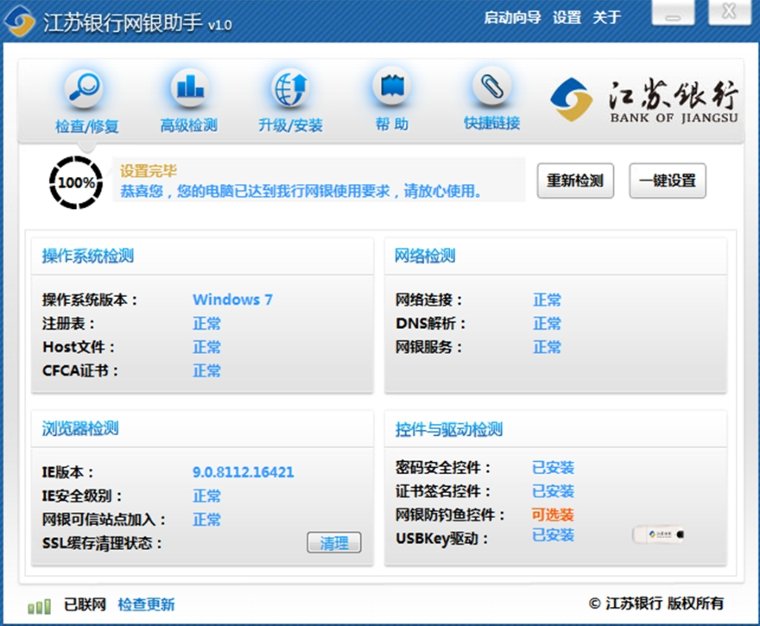The image size is (760, 626).
Task: Click the SSL缓存清理状态 label
Action: point(102,543)
